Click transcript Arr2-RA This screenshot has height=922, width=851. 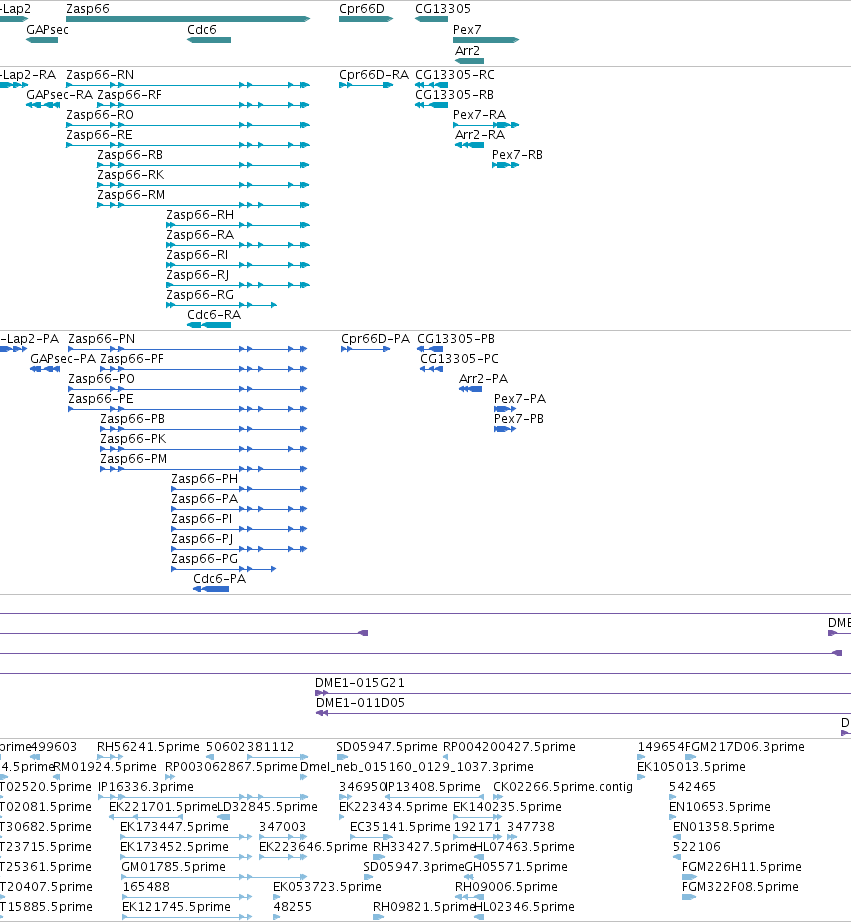469,145
